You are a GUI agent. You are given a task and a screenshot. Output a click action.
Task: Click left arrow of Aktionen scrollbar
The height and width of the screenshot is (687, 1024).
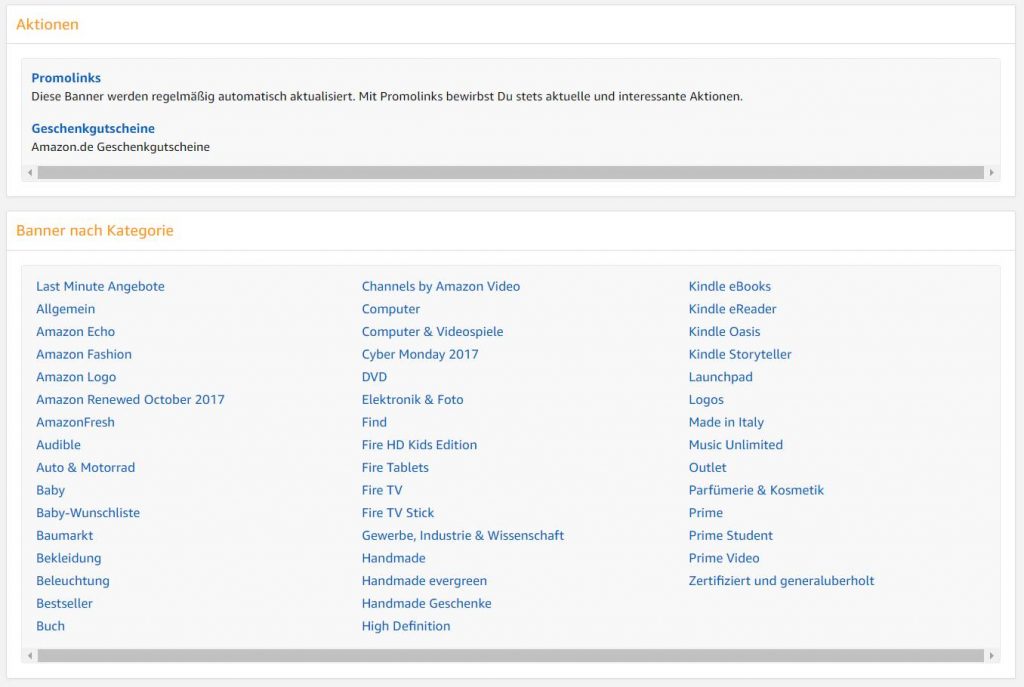(x=30, y=172)
